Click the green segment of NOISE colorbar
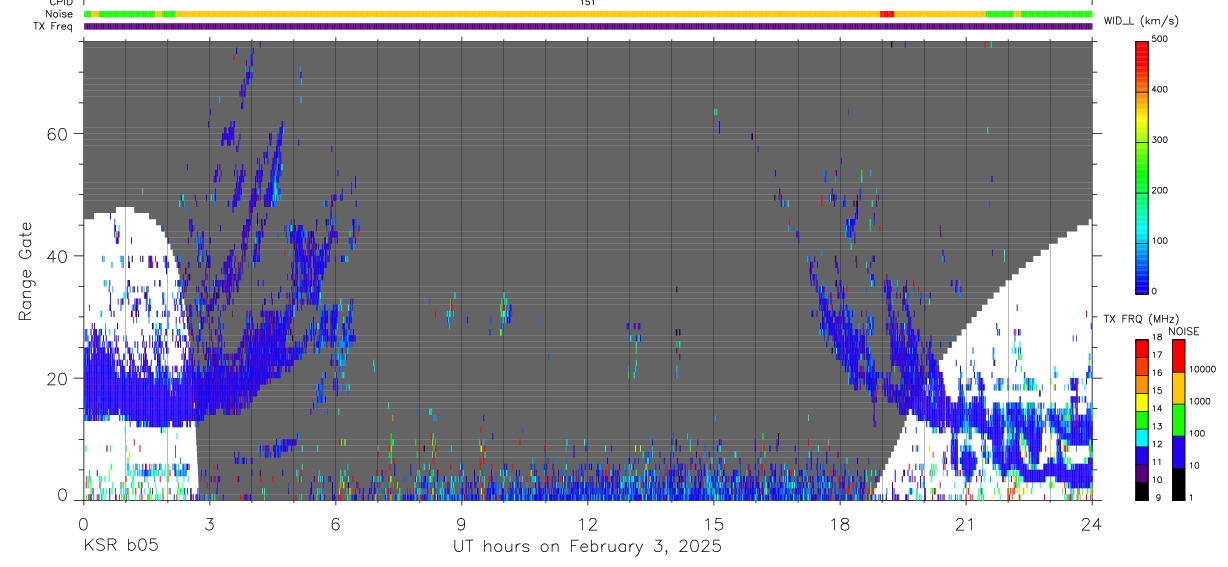 click(1178, 419)
